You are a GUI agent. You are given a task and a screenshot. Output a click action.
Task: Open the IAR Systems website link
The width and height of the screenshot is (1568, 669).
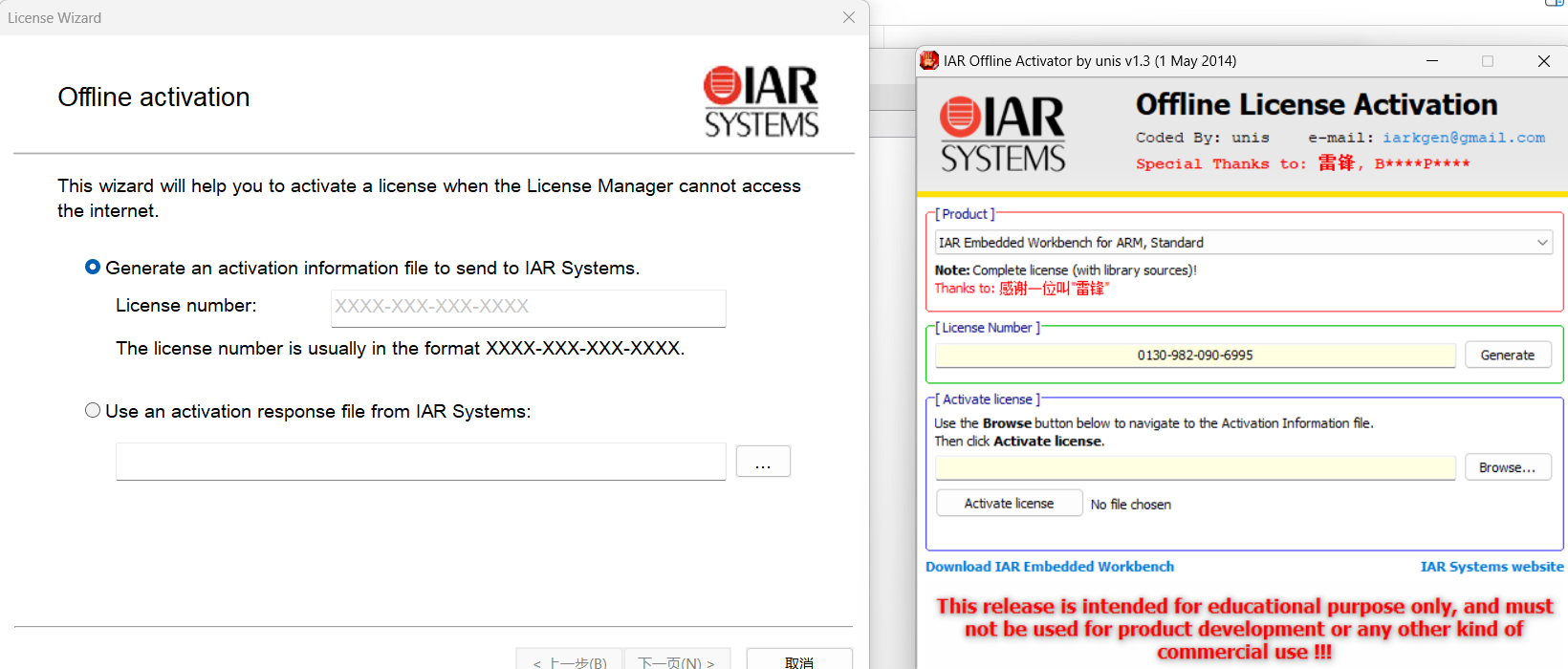click(1492, 567)
